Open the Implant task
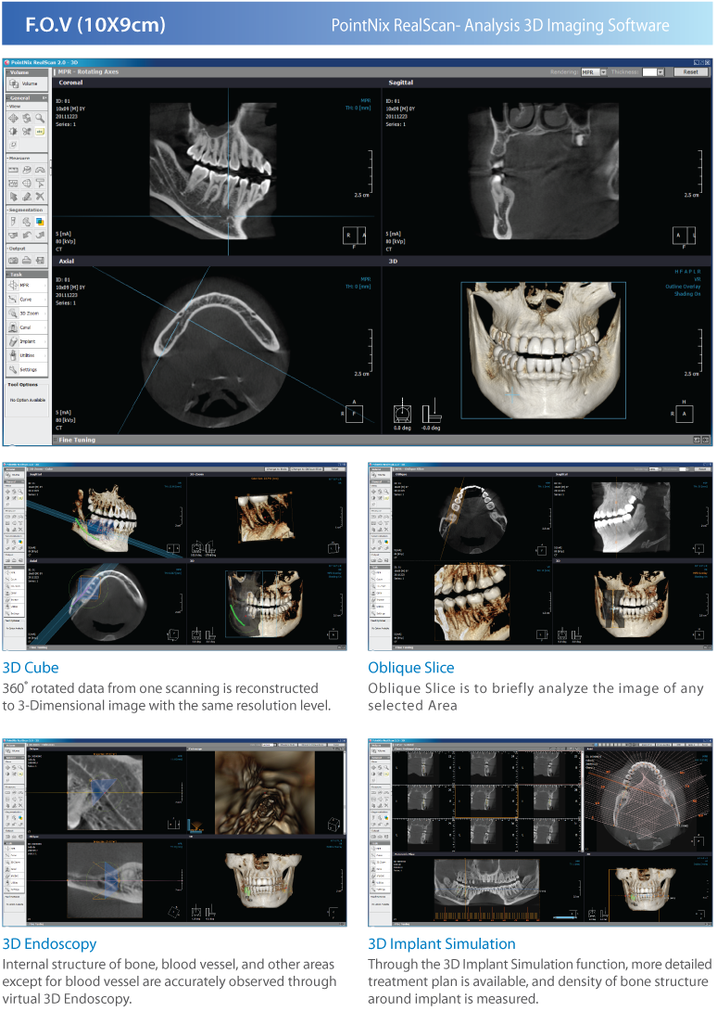Viewport: 717px width, 1024px height. click(x=26, y=341)
